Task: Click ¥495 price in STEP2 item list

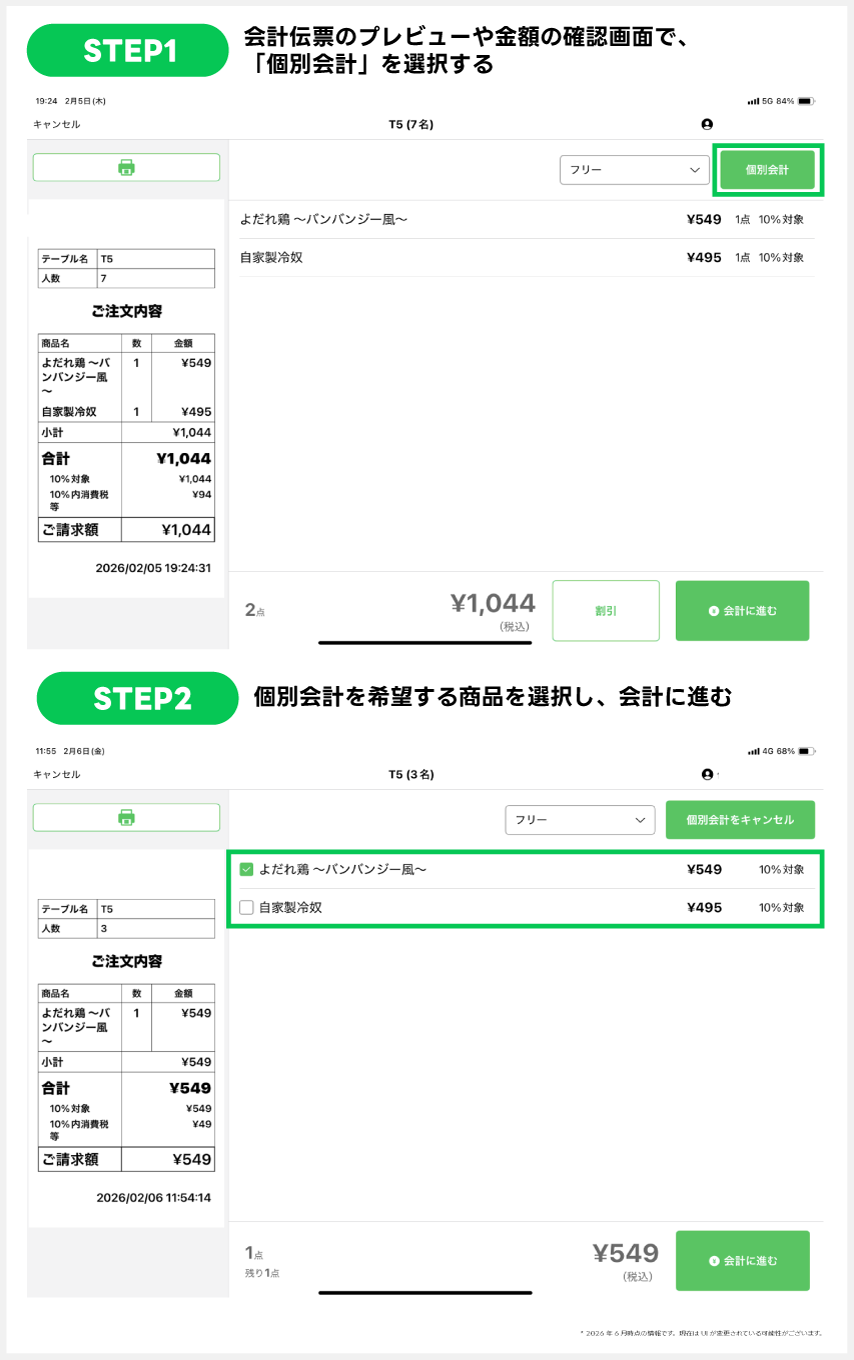Action: [x=704, y=908]
